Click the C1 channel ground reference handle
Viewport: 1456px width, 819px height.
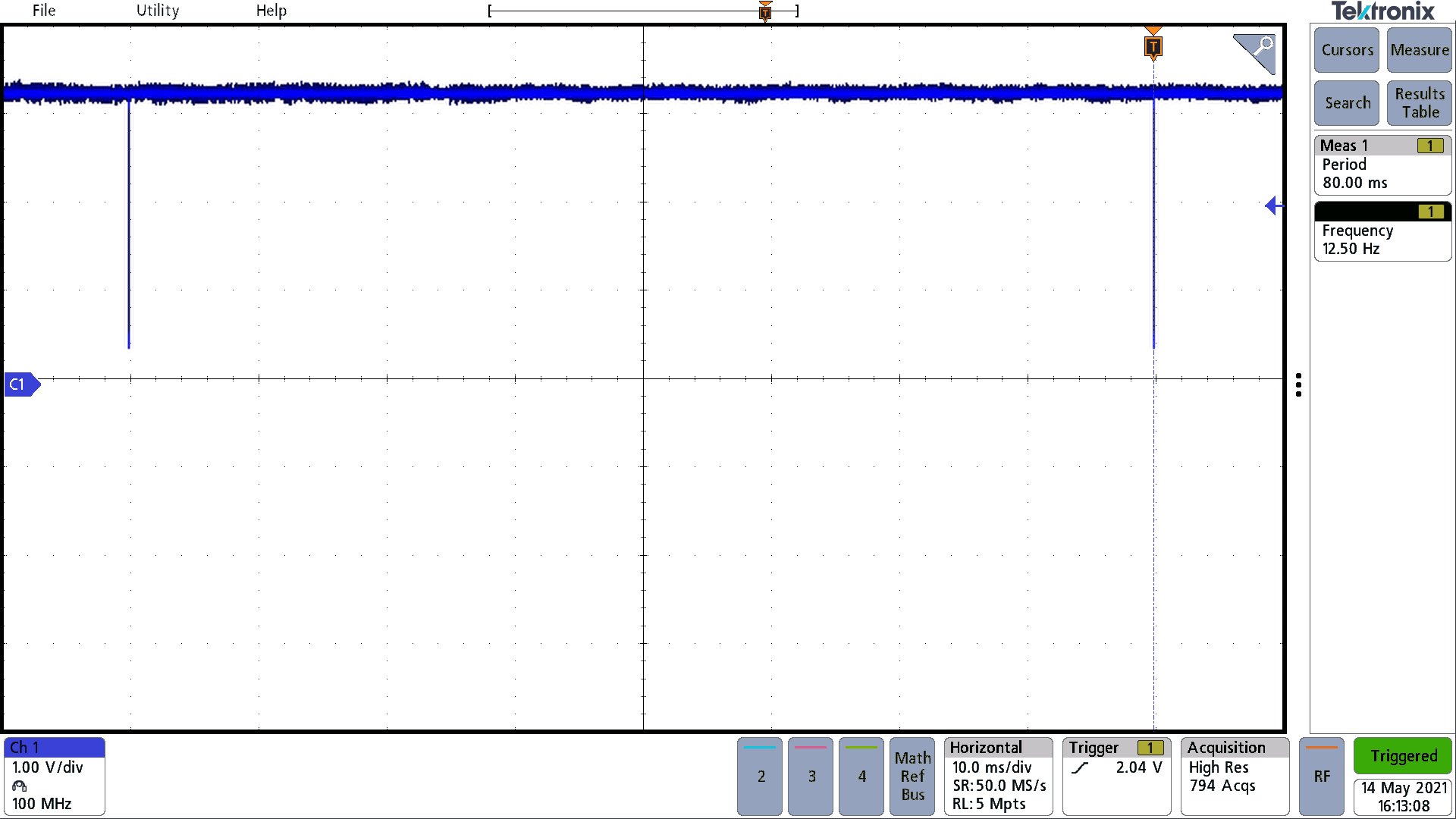coord(20,384)
